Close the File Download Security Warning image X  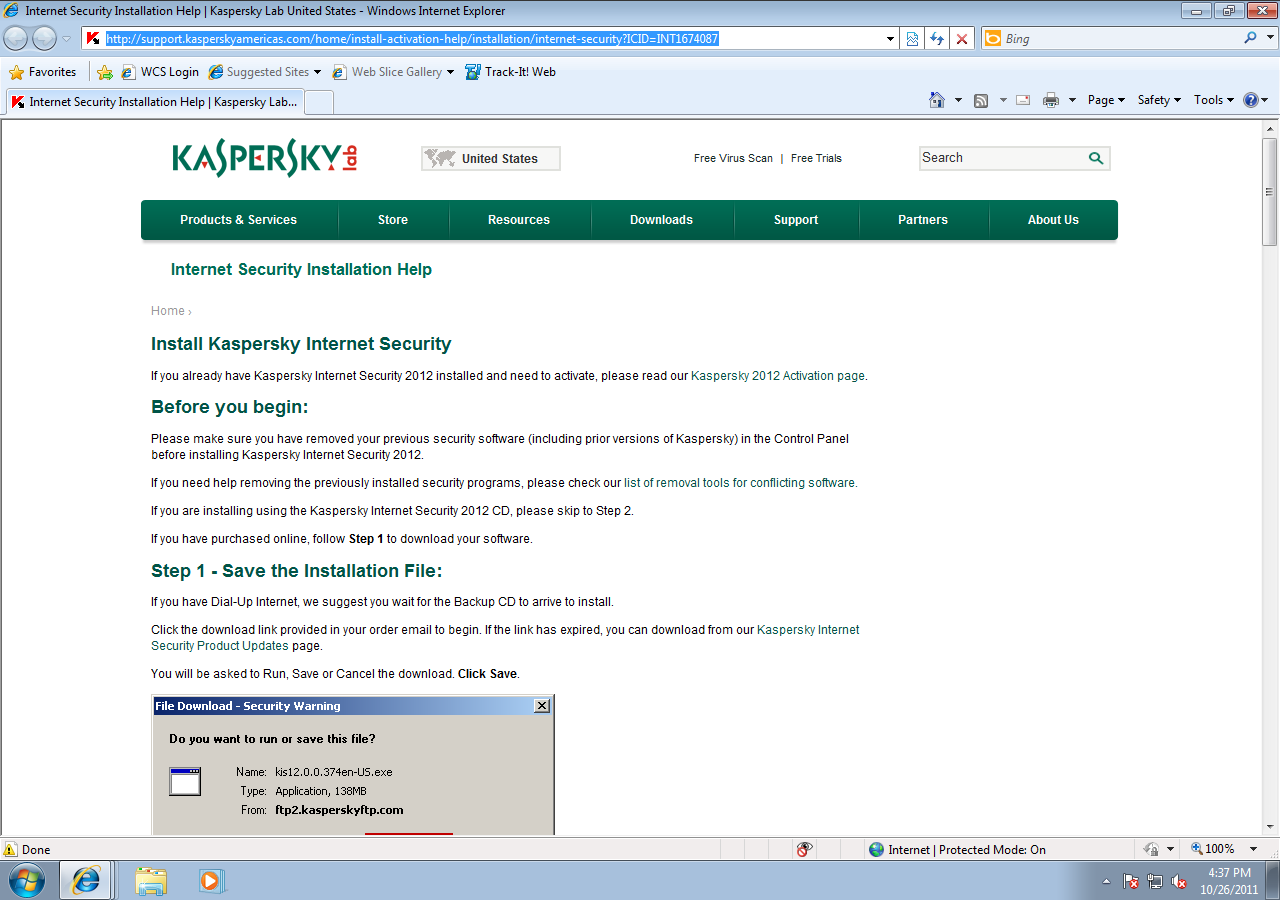click(x=542, y=706)
